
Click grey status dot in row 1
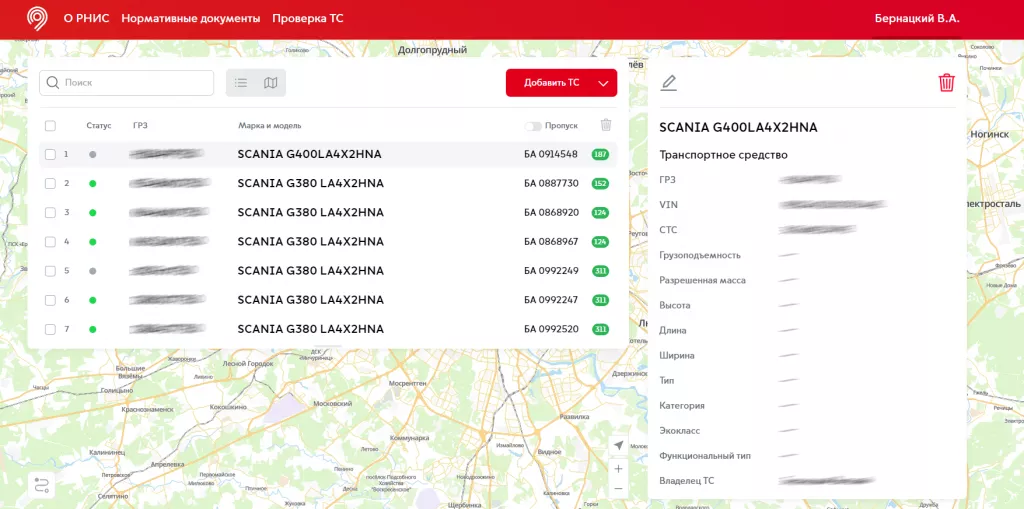(93, 155)
